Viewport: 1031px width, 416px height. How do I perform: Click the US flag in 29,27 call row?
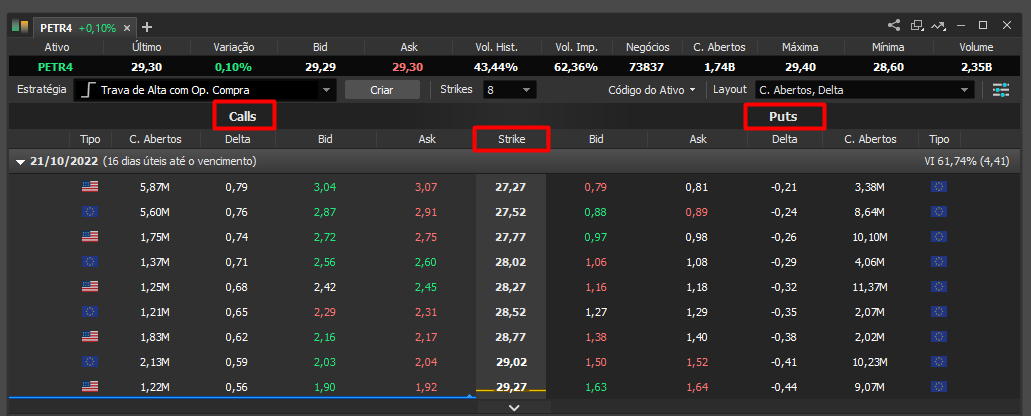tap(90, 386)
